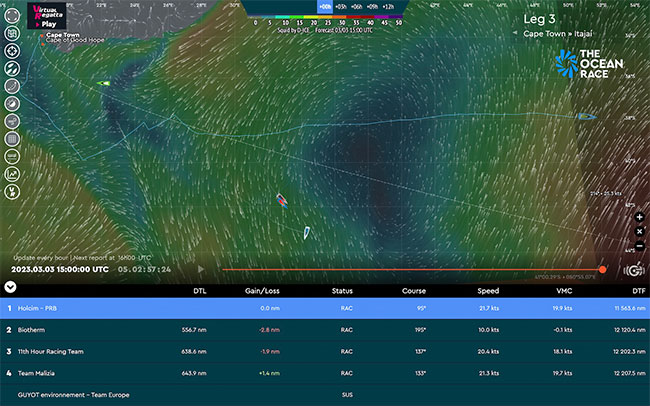The width and height of the screenshot is (650, 406).
Task: Zoom out with the minus button
Action: (x=639, y=246)
